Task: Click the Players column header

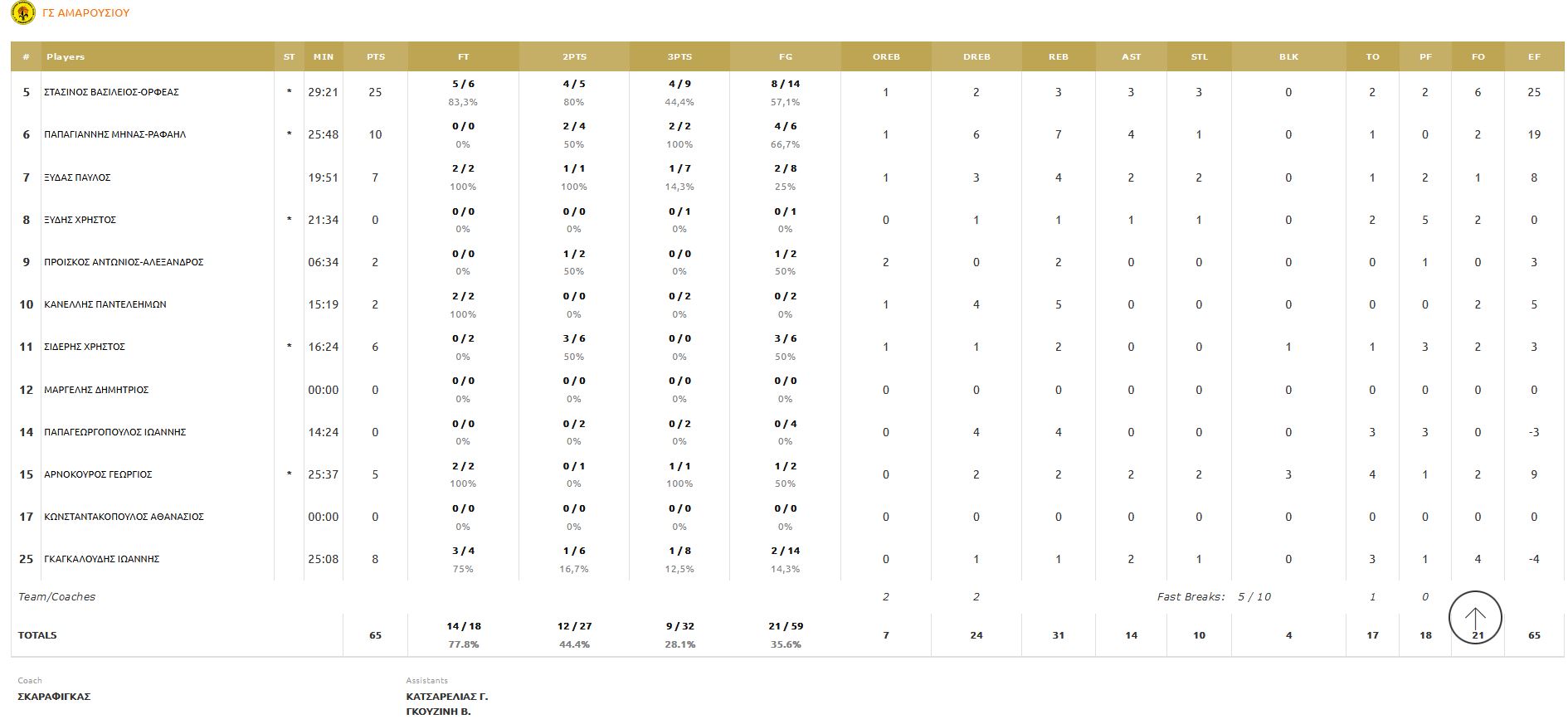Action: coord(66,56)
